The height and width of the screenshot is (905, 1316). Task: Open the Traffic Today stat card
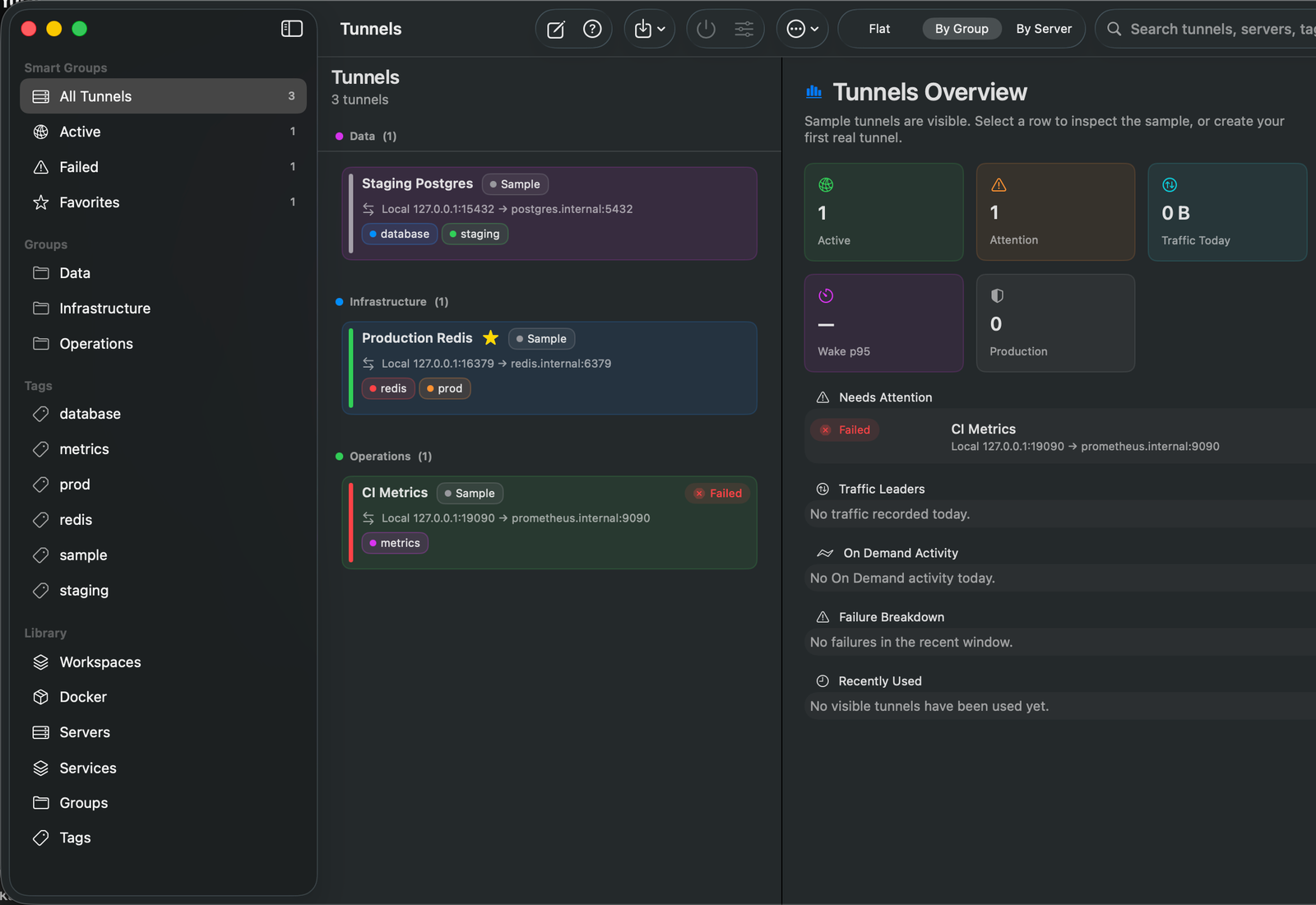1227,212
